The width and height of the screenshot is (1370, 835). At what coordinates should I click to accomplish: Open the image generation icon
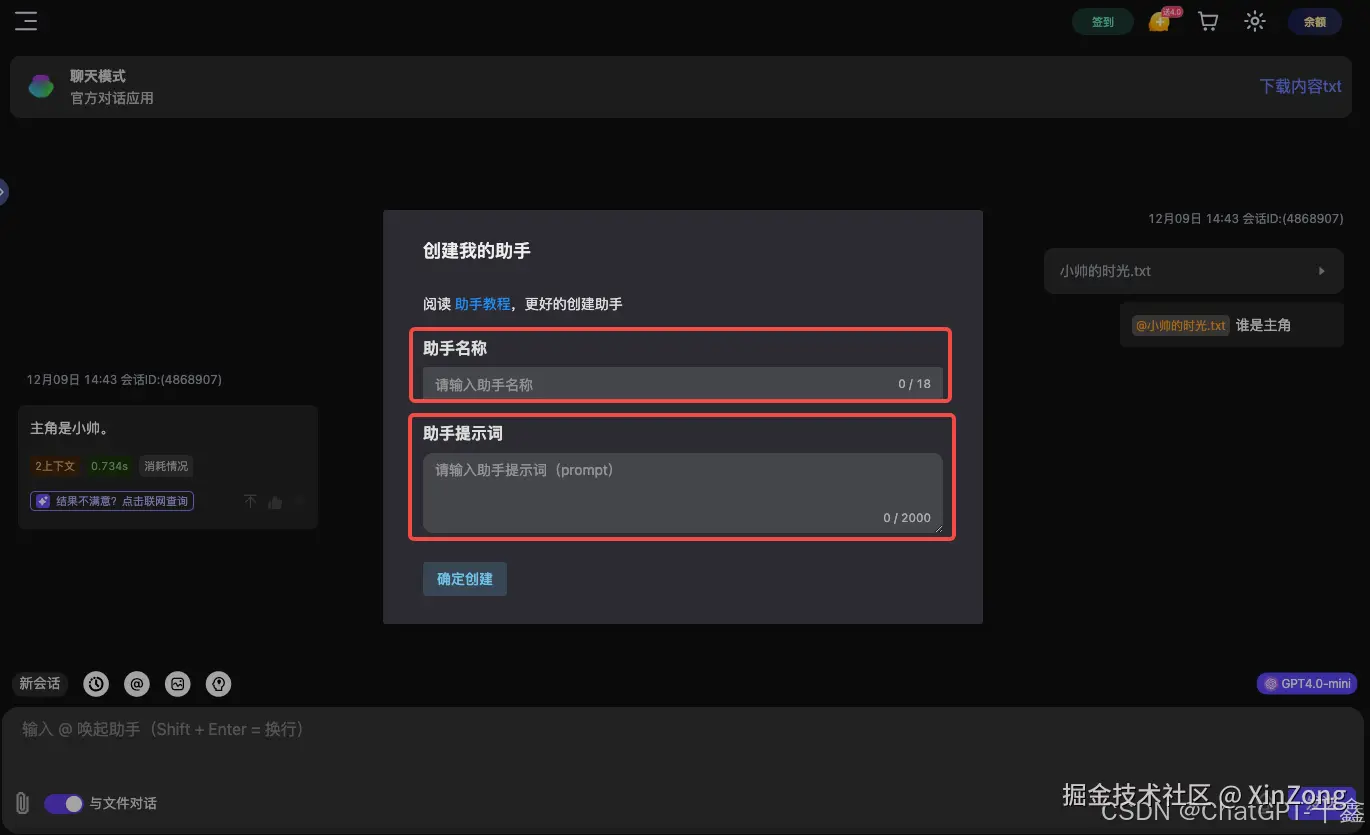(x=177, y=684)
